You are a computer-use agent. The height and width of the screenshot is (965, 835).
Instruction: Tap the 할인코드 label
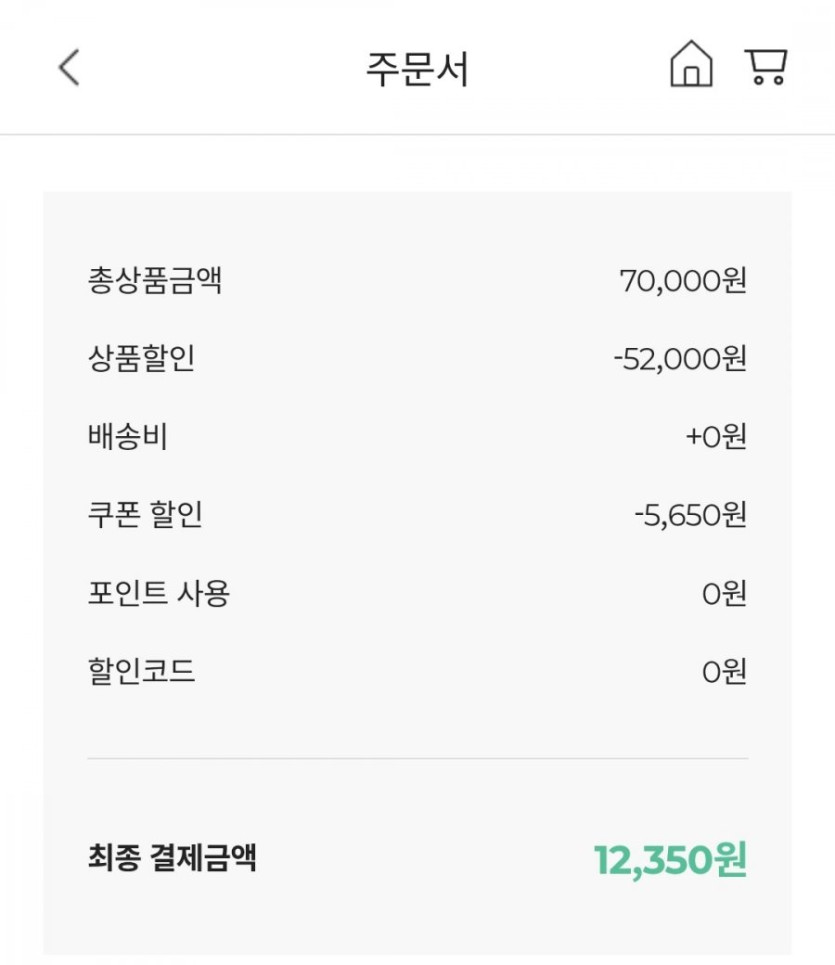point(142,671)
